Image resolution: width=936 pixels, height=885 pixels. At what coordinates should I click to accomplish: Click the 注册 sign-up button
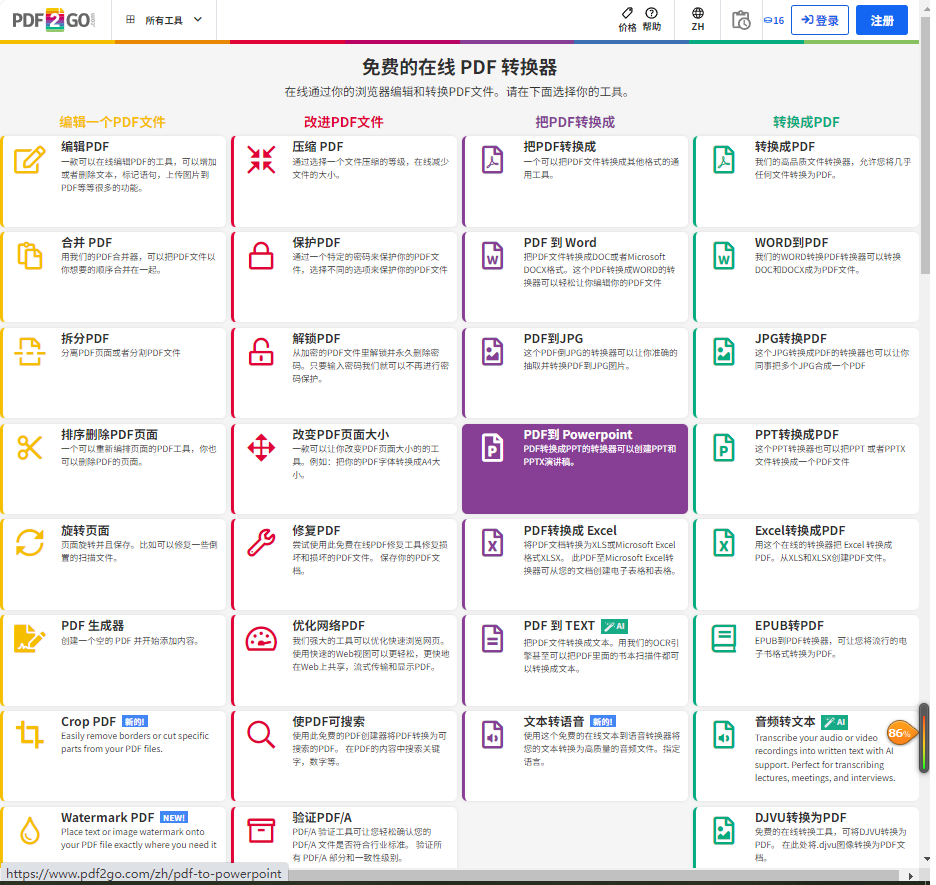pos(882,20)
